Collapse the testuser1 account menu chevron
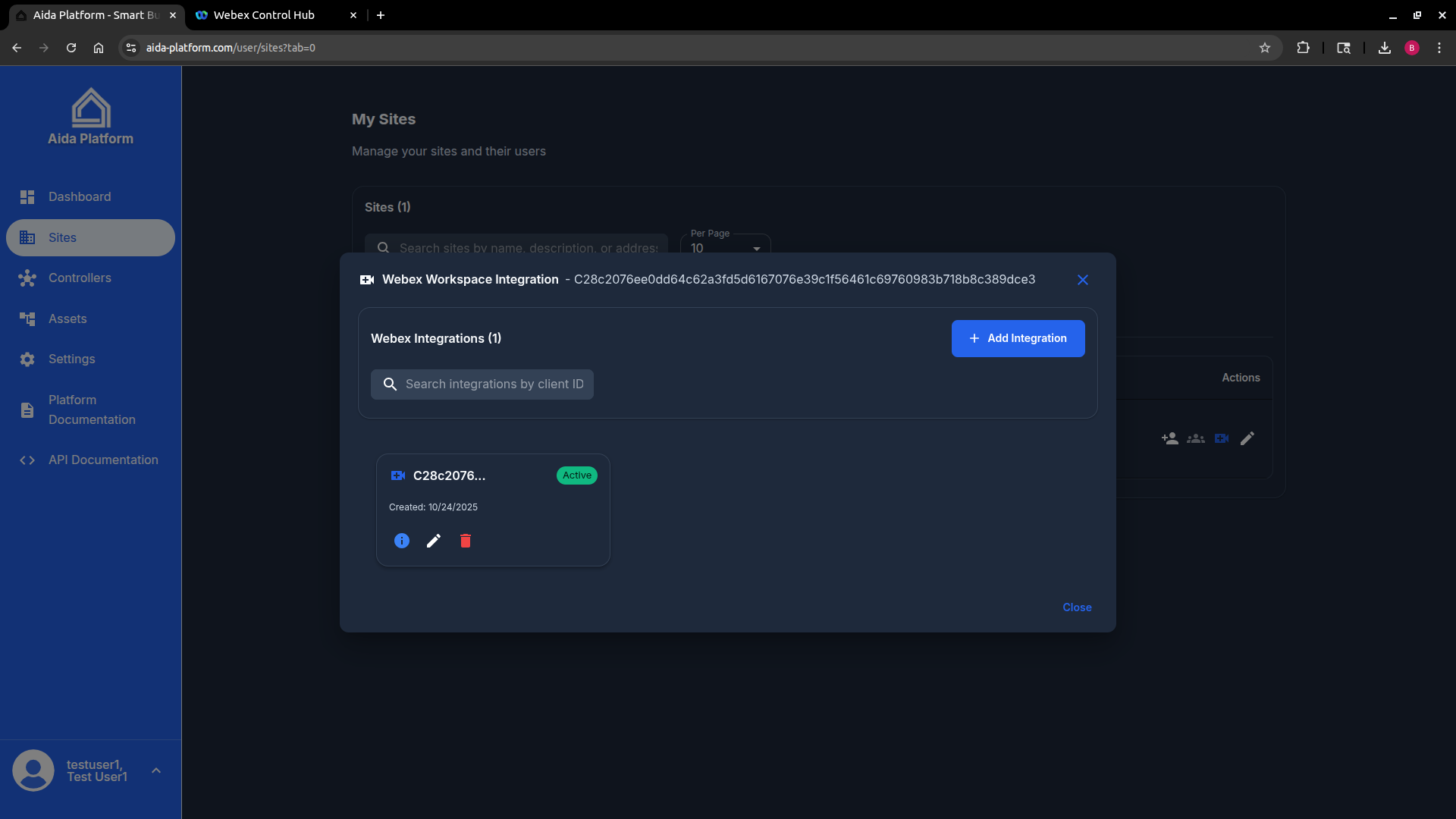 156,770
